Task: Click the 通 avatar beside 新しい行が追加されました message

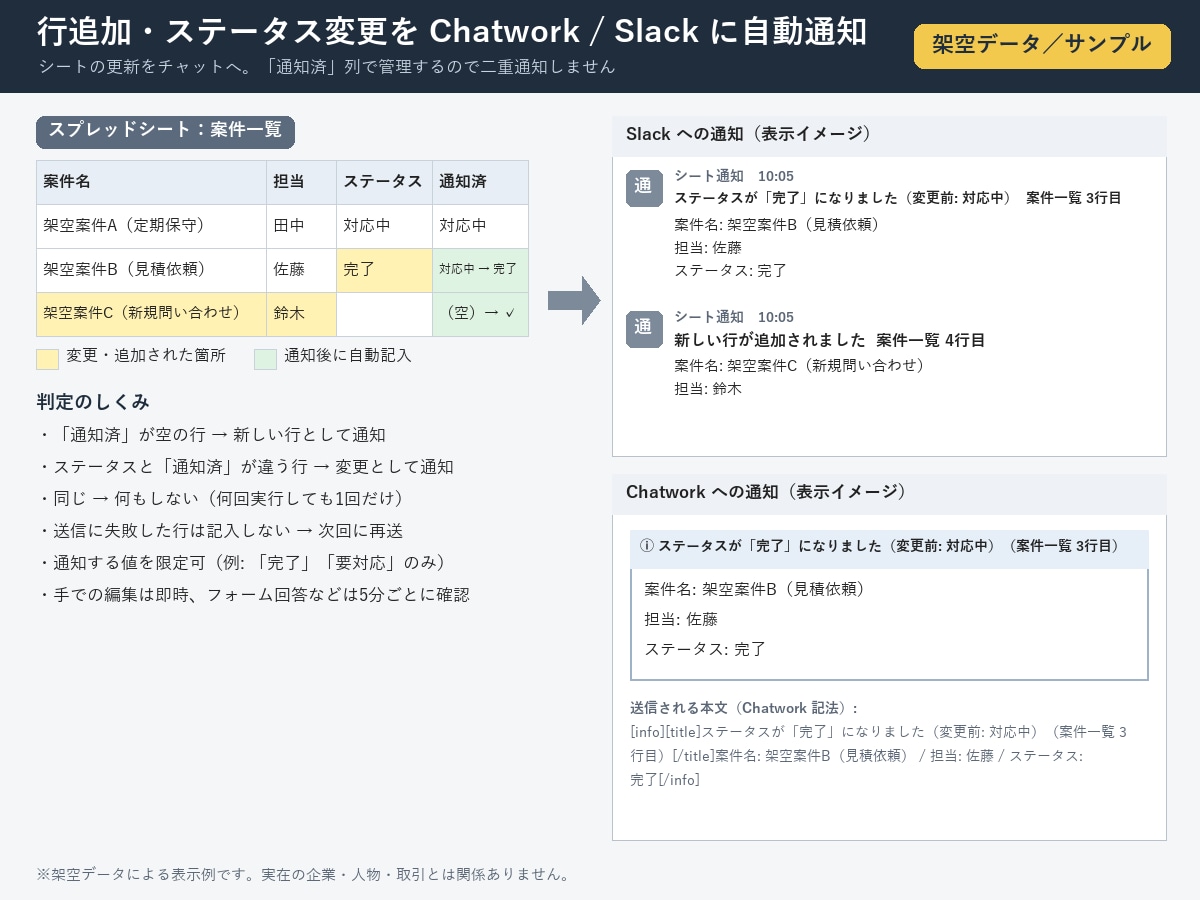Action: [x=643, y=329]
